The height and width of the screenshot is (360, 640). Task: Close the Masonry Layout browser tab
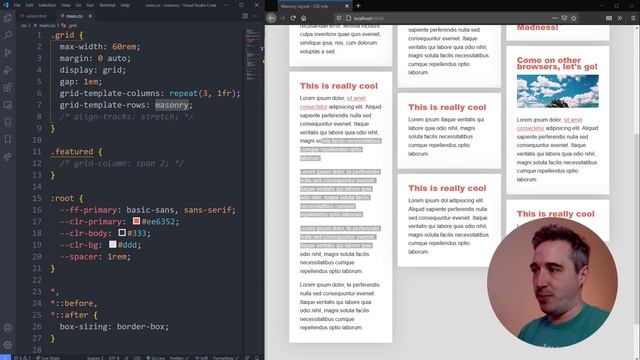pyautogui.click(x=347, y=6)
